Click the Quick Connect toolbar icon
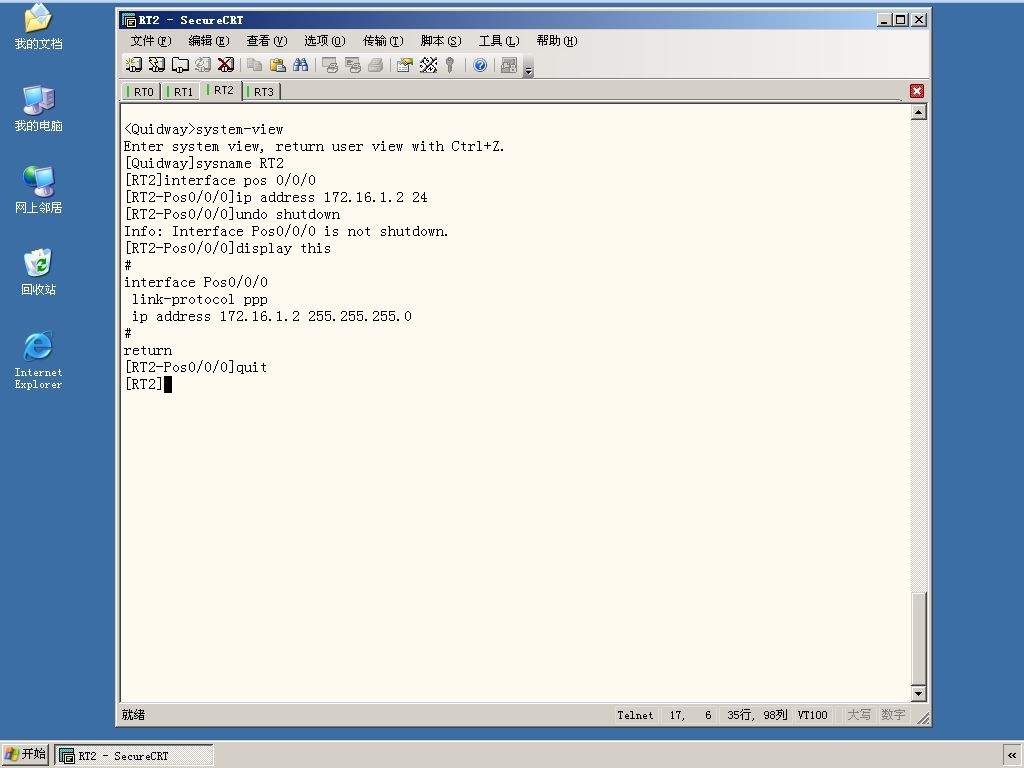This screenshot has width=1024, height=768. point(157,65)
